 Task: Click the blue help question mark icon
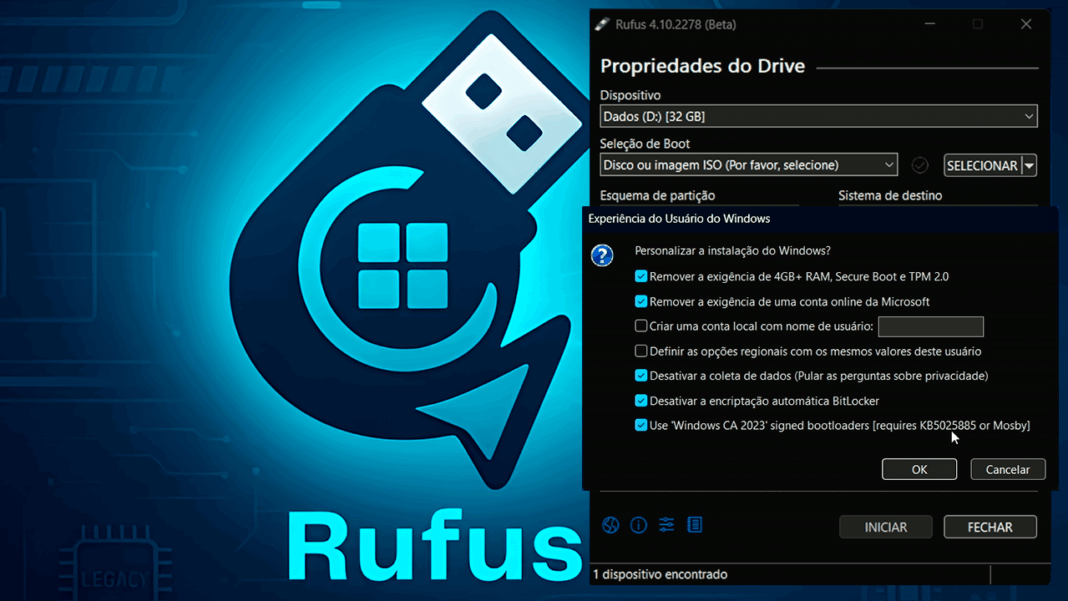click(x=601, y=255)
